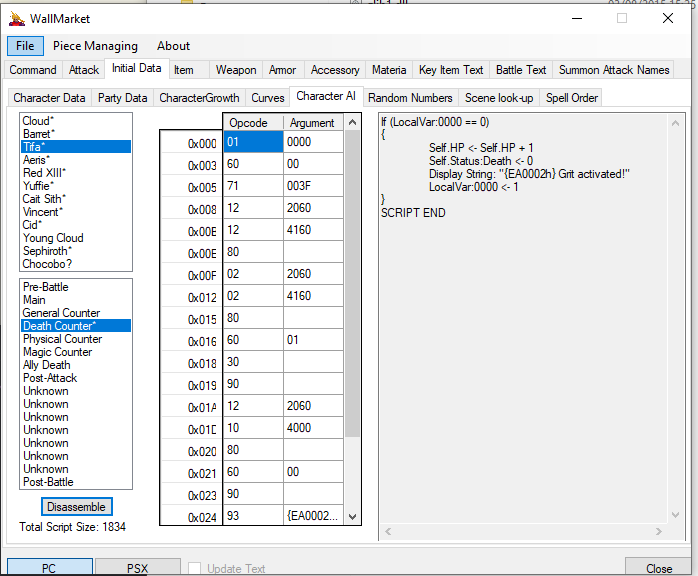Select the Magic Counter script
698x576 pixels.
(x=76, y=352)
